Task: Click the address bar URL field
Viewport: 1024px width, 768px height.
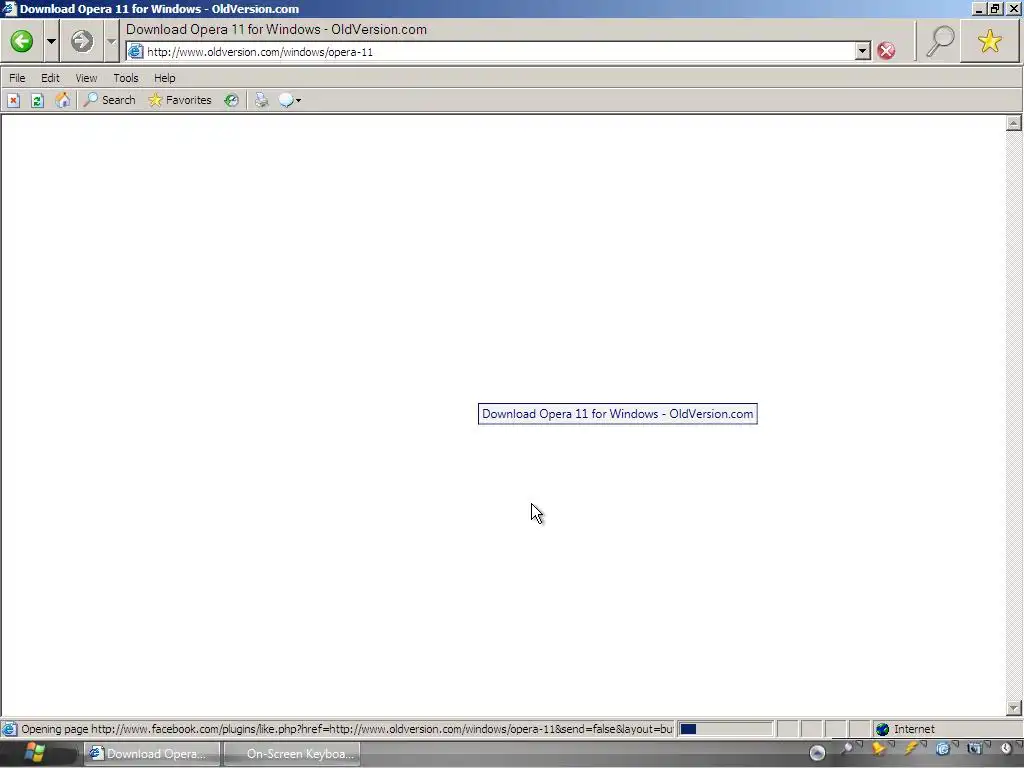Action: pos(500,52)
